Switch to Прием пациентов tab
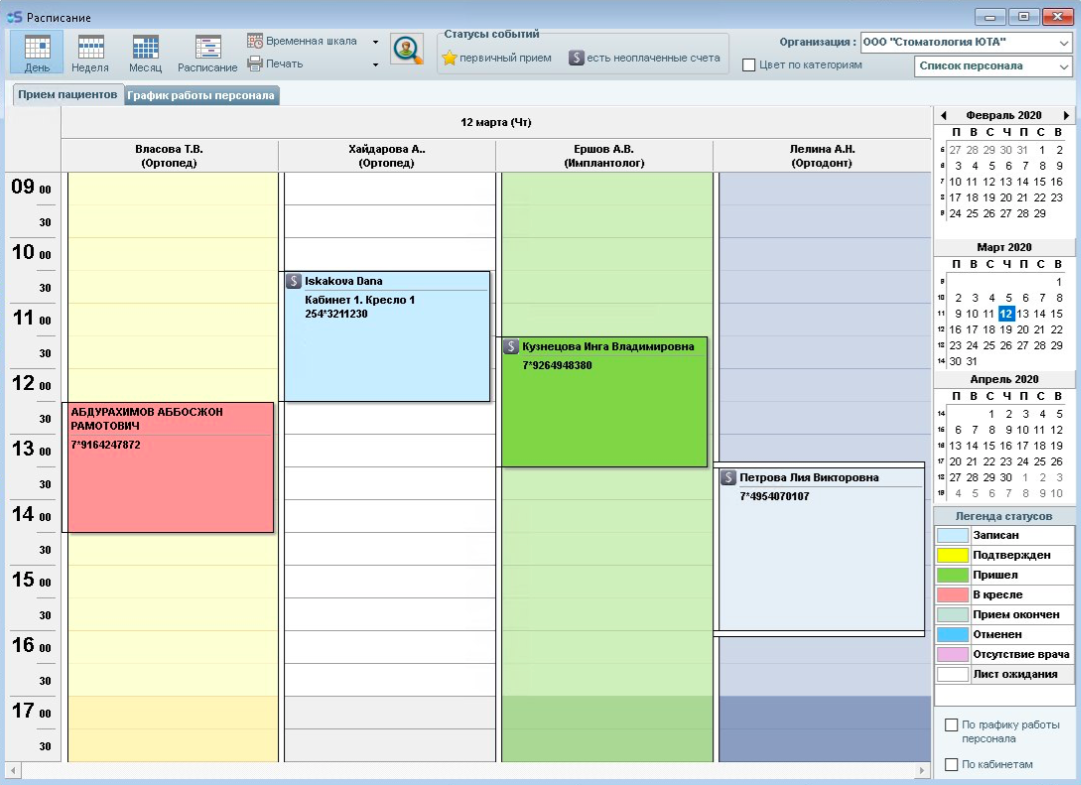The height and width of the screenshot is (785, 1081). click(x=68, y=94)
